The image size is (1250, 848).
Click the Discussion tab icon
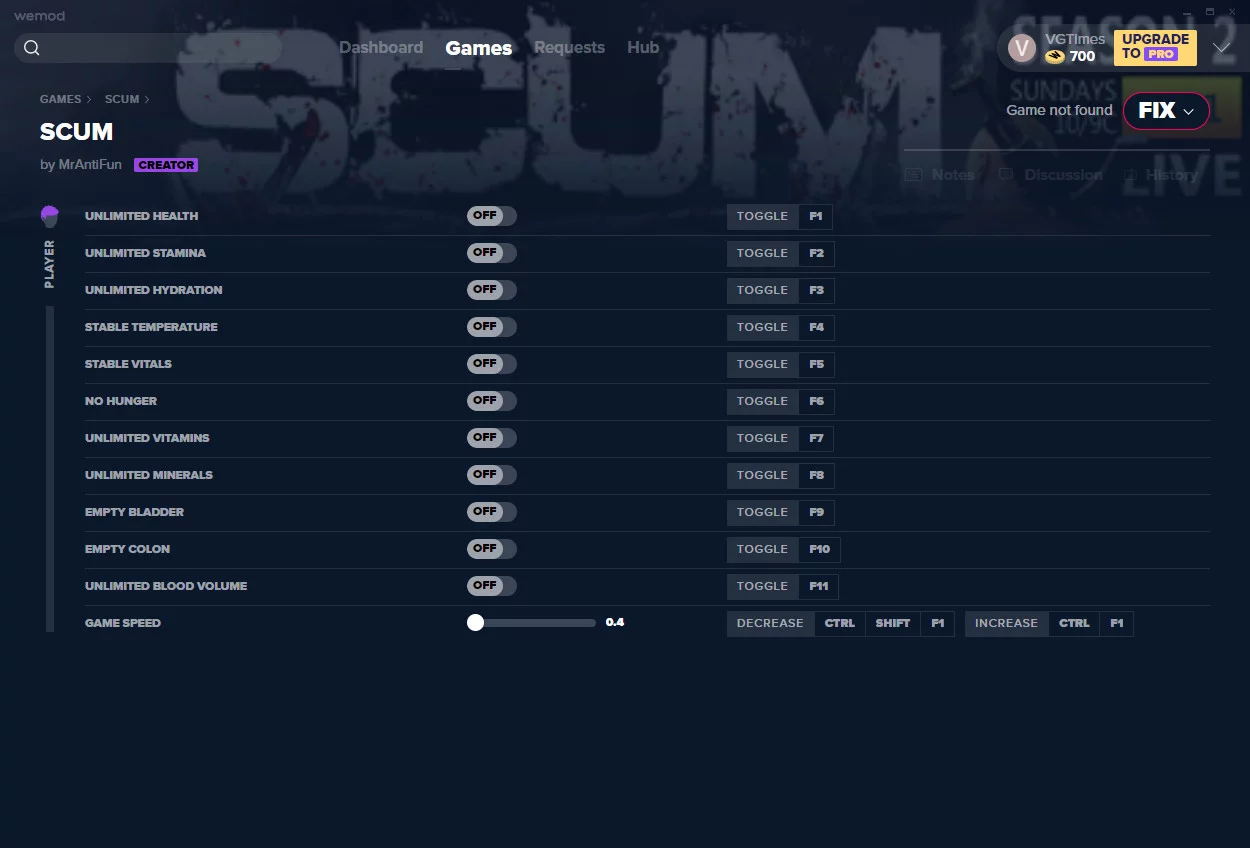coord(1006,175)
